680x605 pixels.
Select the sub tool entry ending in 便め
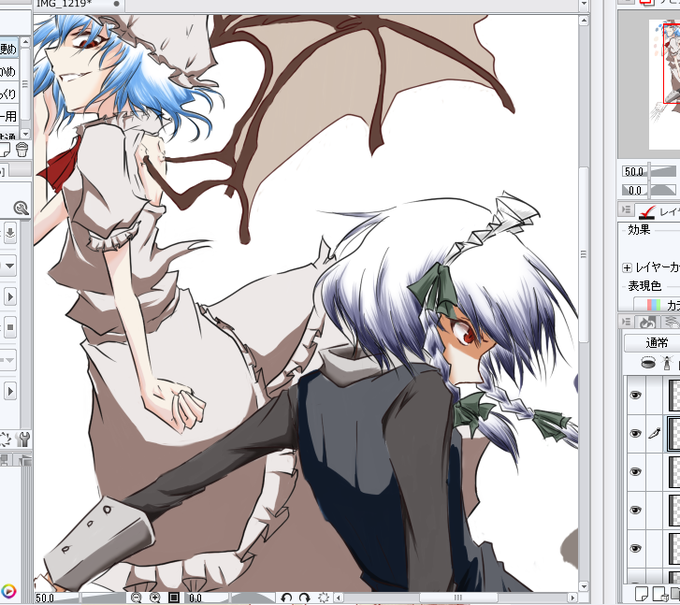[9, 49]
